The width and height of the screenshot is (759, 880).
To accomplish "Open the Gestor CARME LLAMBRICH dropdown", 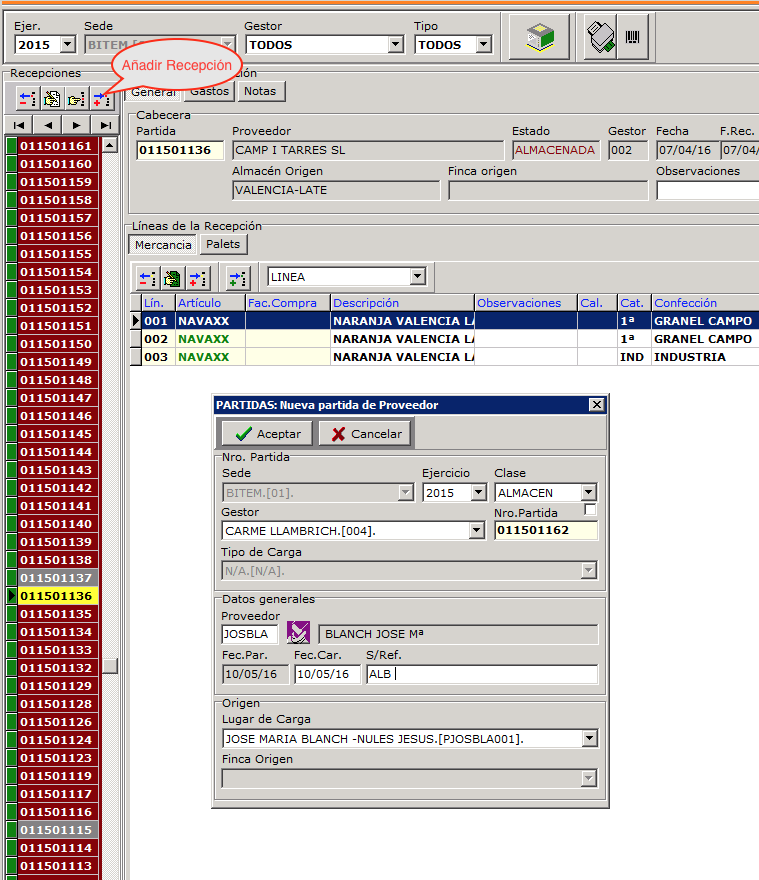I will [x=476, y=530].
